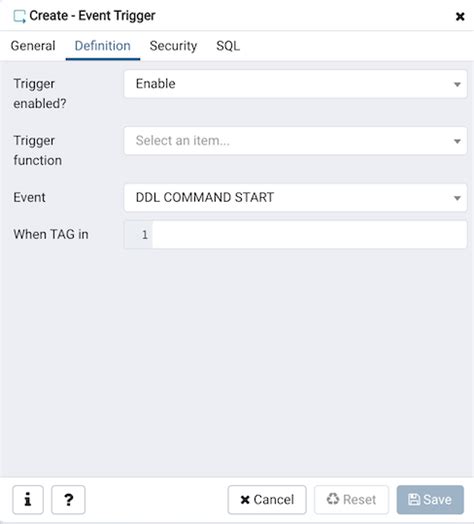Click the Trigger function dropdown arrow

[457, 141]
